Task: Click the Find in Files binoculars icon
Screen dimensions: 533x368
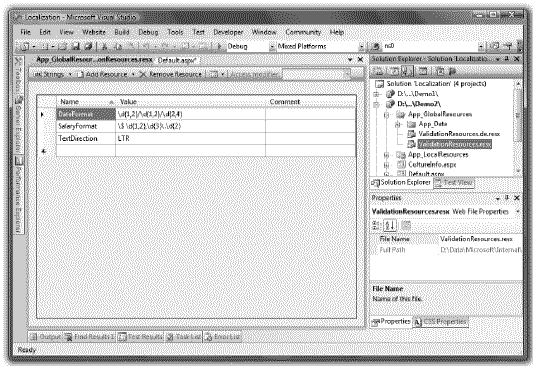Action: [376, 46]
